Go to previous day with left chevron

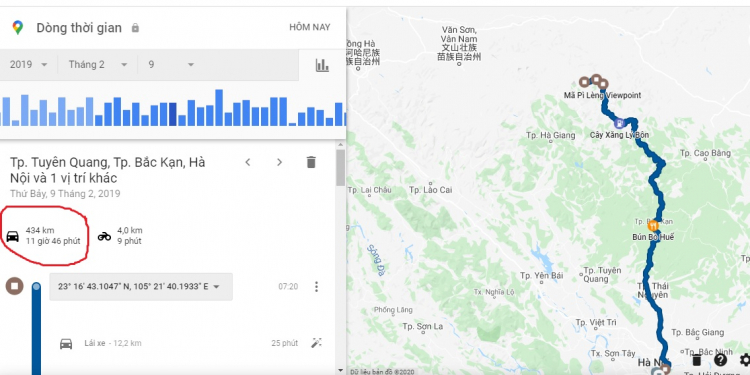click(x=248, y=162)
